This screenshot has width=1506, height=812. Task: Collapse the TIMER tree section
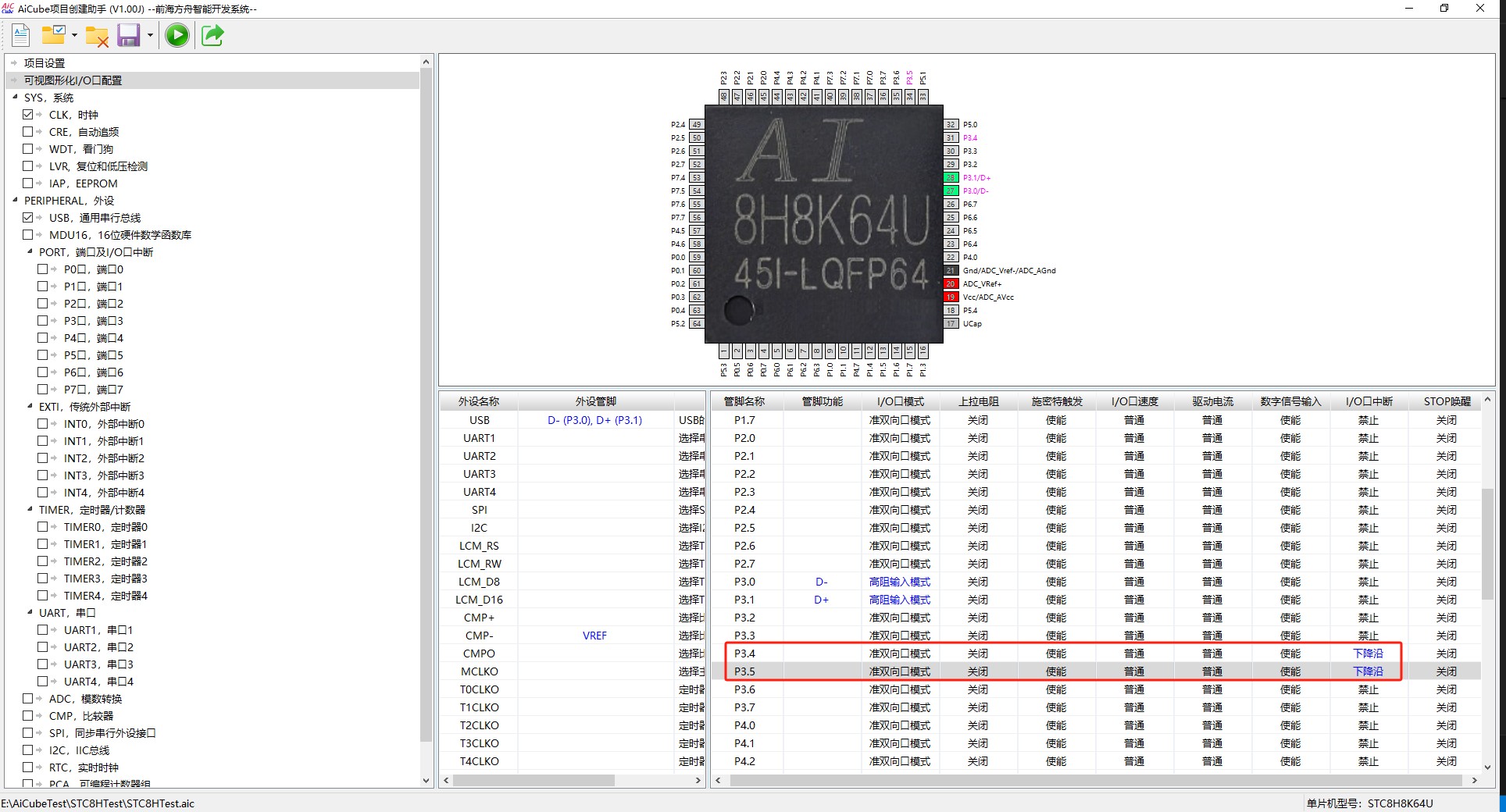click(30, 510)
